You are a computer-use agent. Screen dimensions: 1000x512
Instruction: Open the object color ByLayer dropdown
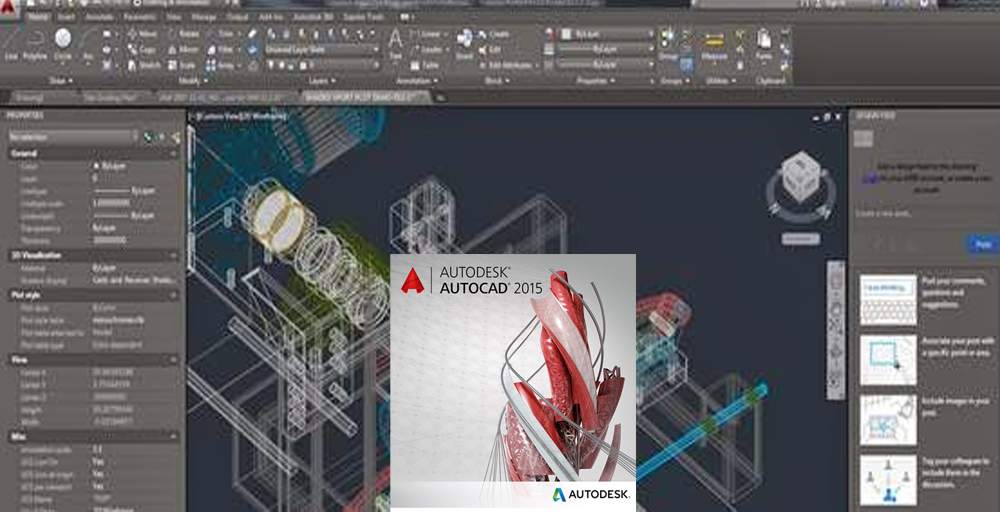(607, 34)
